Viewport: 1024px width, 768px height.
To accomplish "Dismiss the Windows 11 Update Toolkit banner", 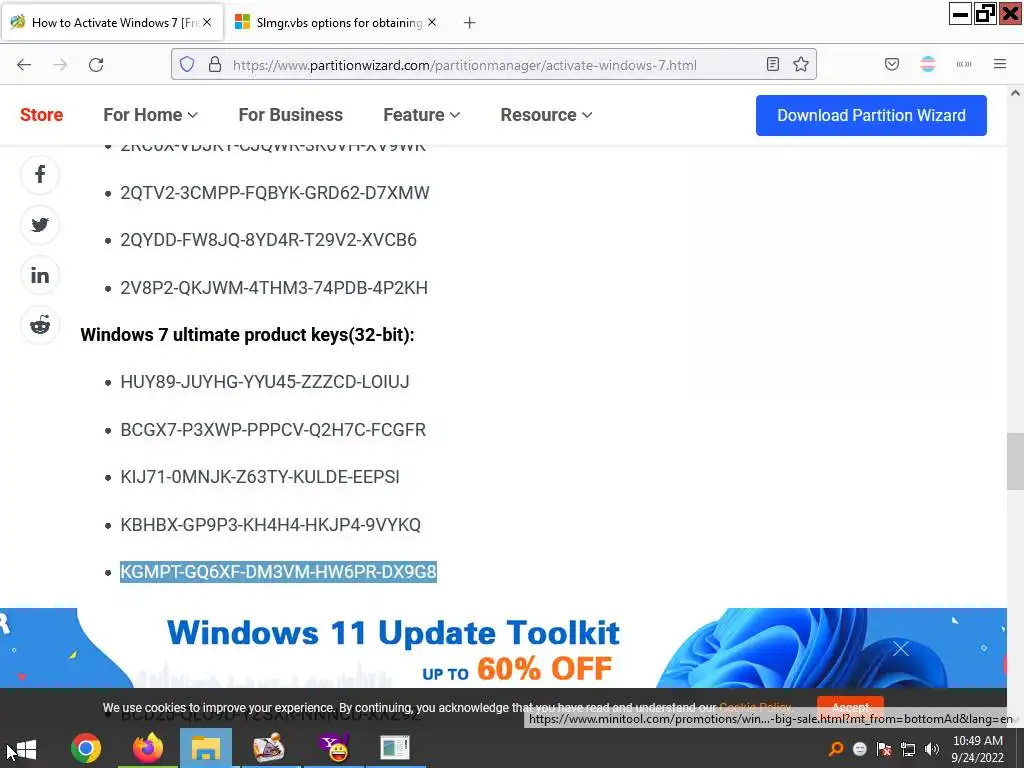I will click(x=901, y=648).
